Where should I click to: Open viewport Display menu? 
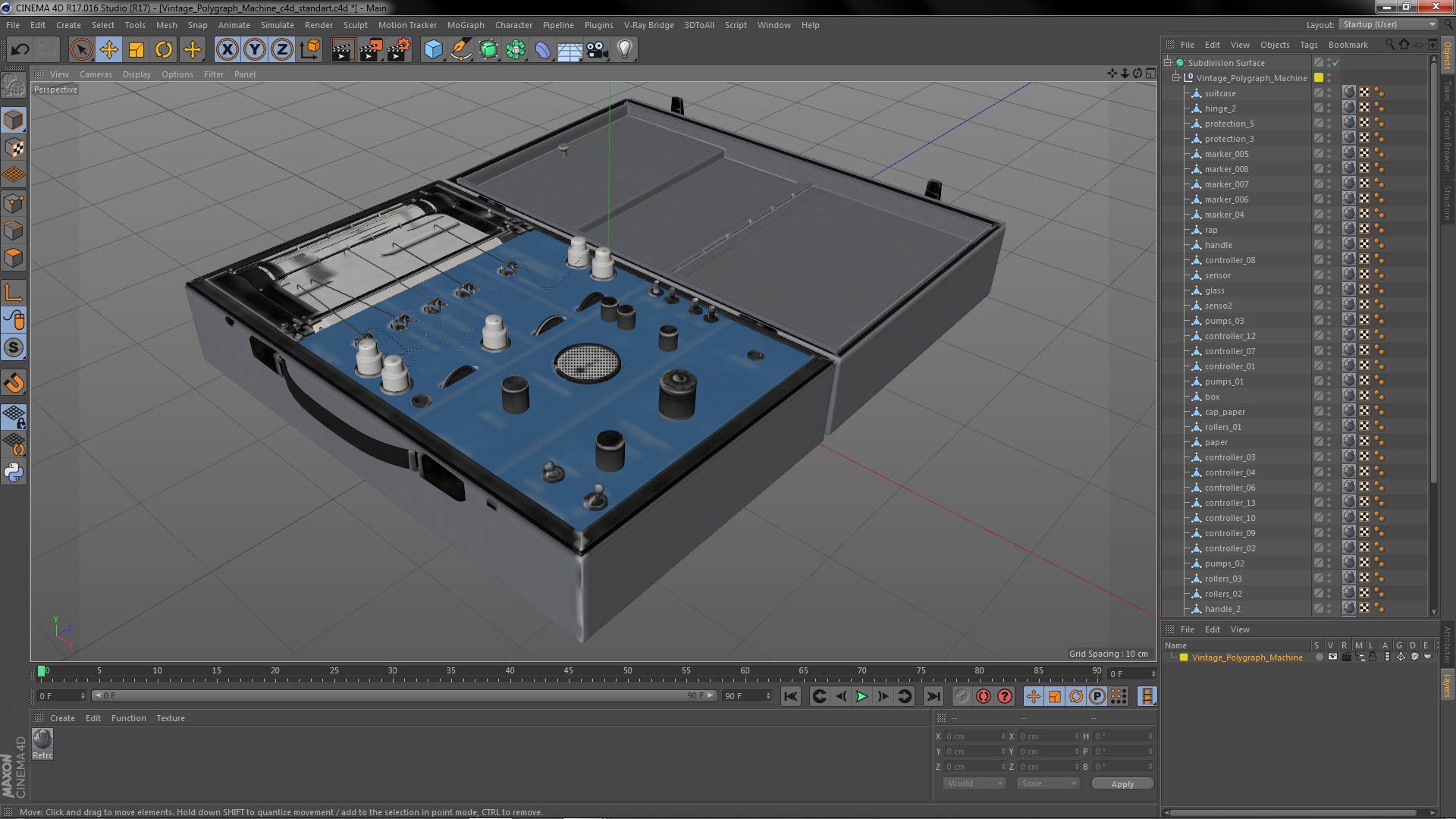[x=136, y=74]
